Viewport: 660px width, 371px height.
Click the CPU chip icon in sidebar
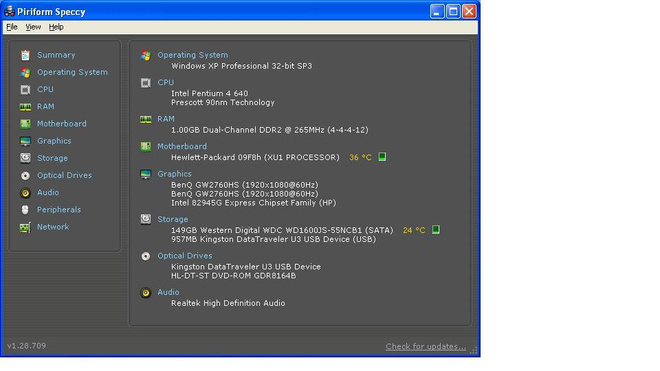[25, 90]
